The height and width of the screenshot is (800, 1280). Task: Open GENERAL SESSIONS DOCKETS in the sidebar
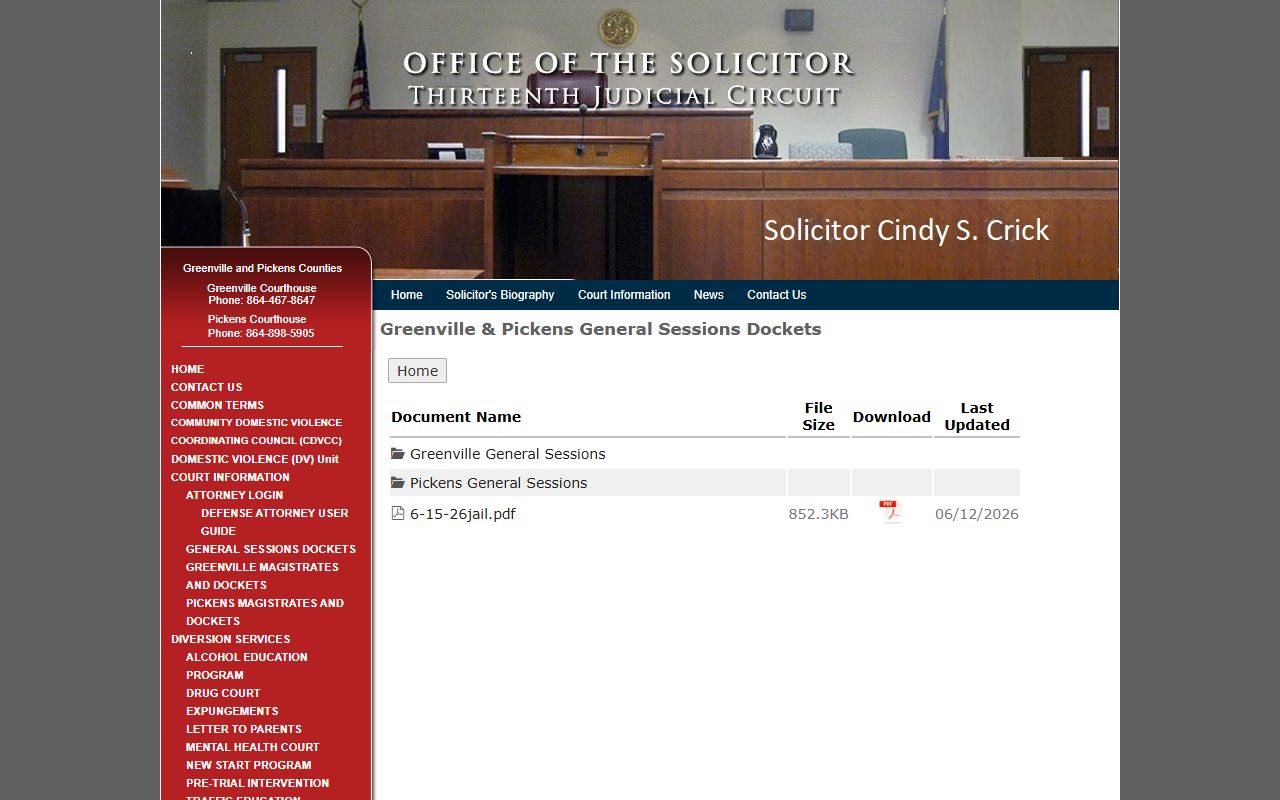[x=271, y=549]
